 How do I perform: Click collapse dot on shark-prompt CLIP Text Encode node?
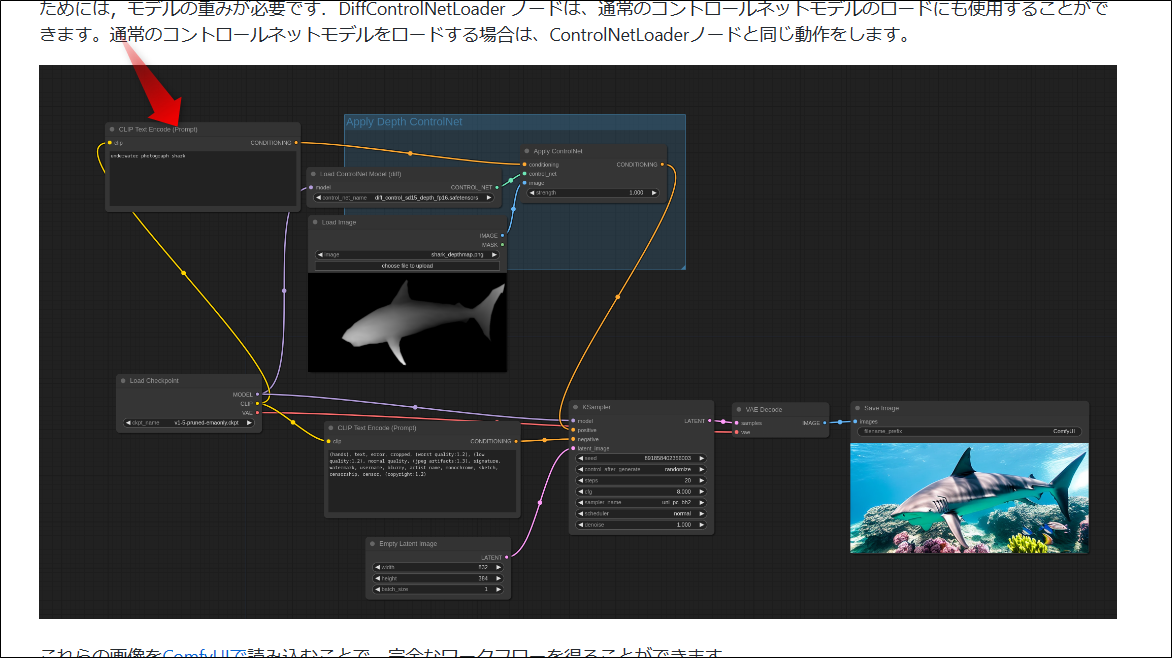click(112, 129)
